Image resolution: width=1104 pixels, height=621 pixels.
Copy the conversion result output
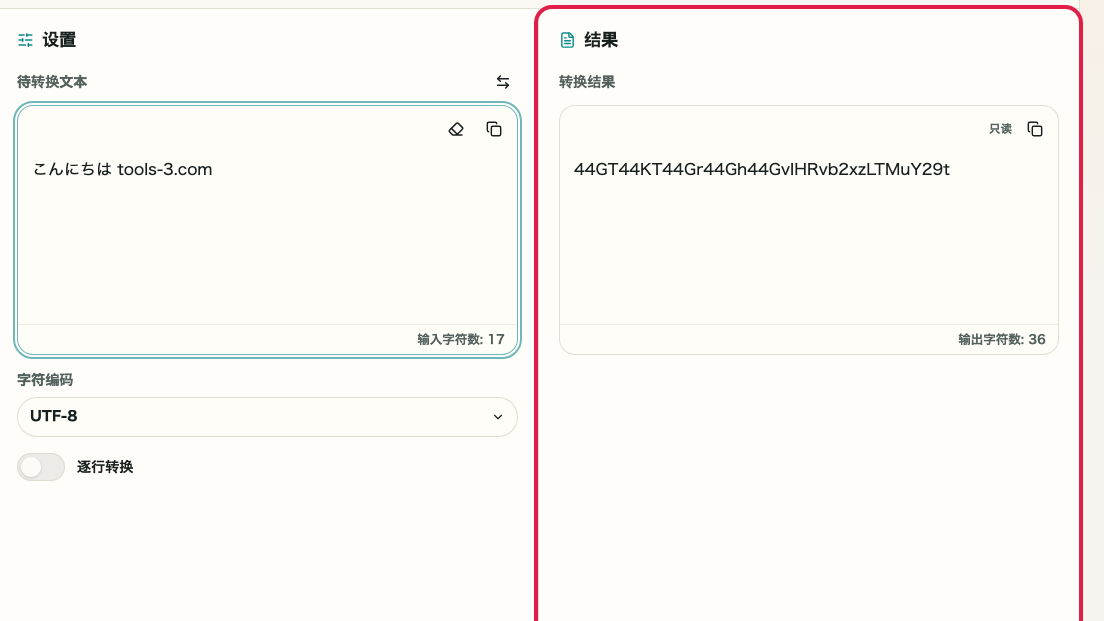1035,130
